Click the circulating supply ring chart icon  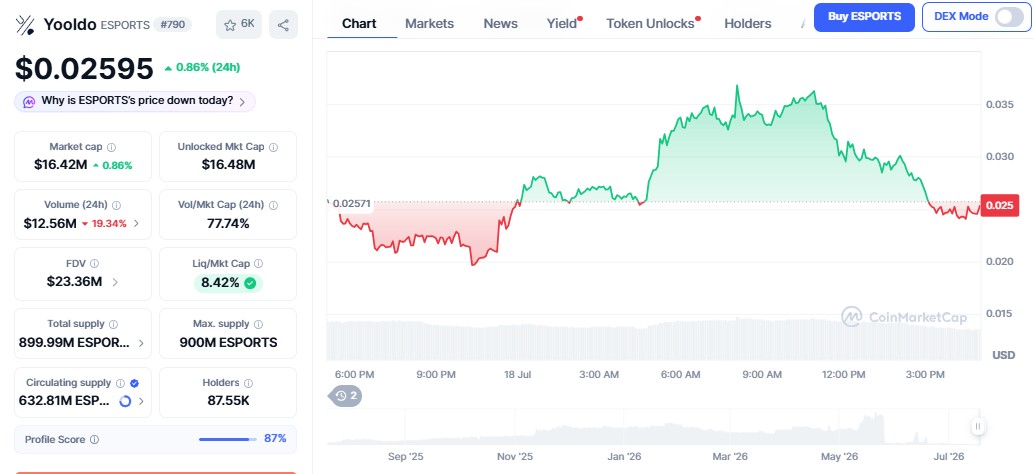coord(125,401)
